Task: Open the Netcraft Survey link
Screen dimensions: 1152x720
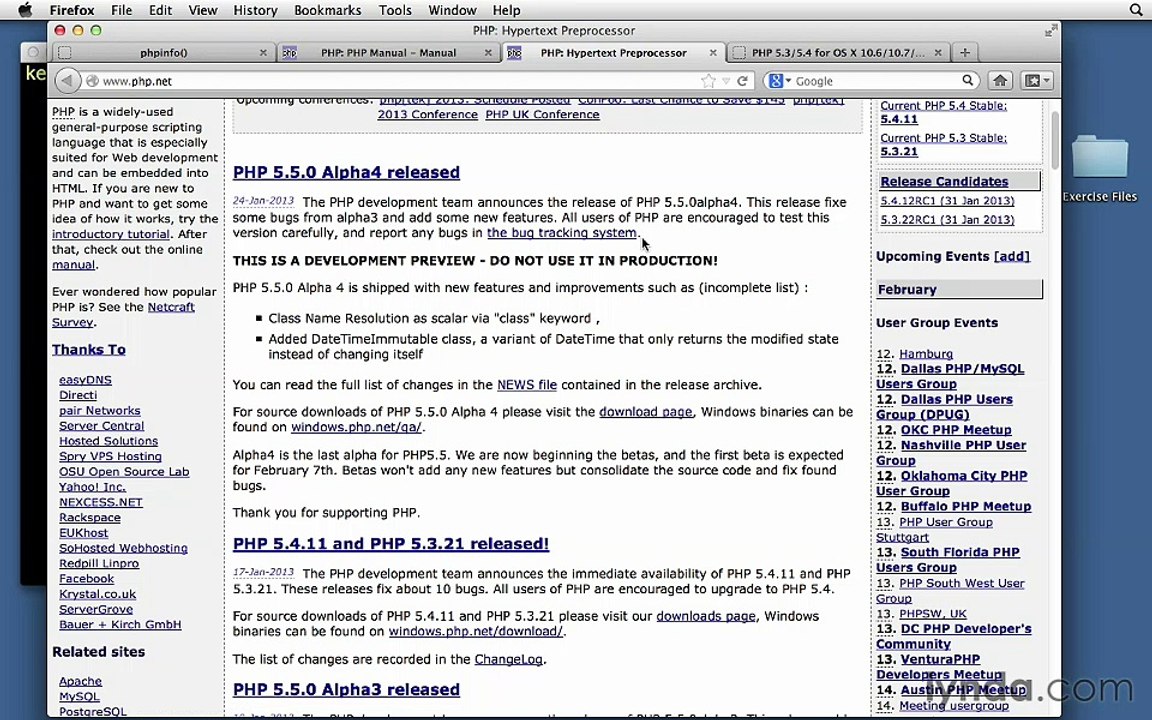Action: (x=123, y=314)
